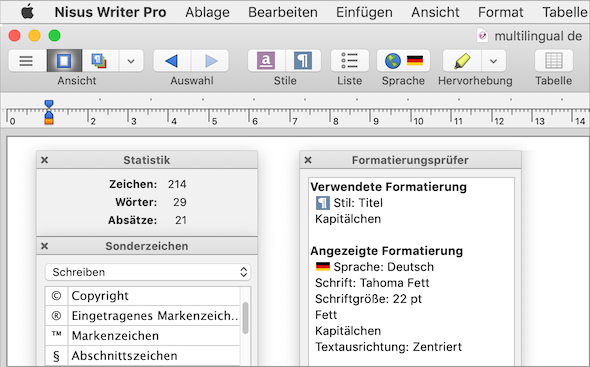The image size is (590, 367).
Task: Close the Statistik palette
Action: pos(44,160)
